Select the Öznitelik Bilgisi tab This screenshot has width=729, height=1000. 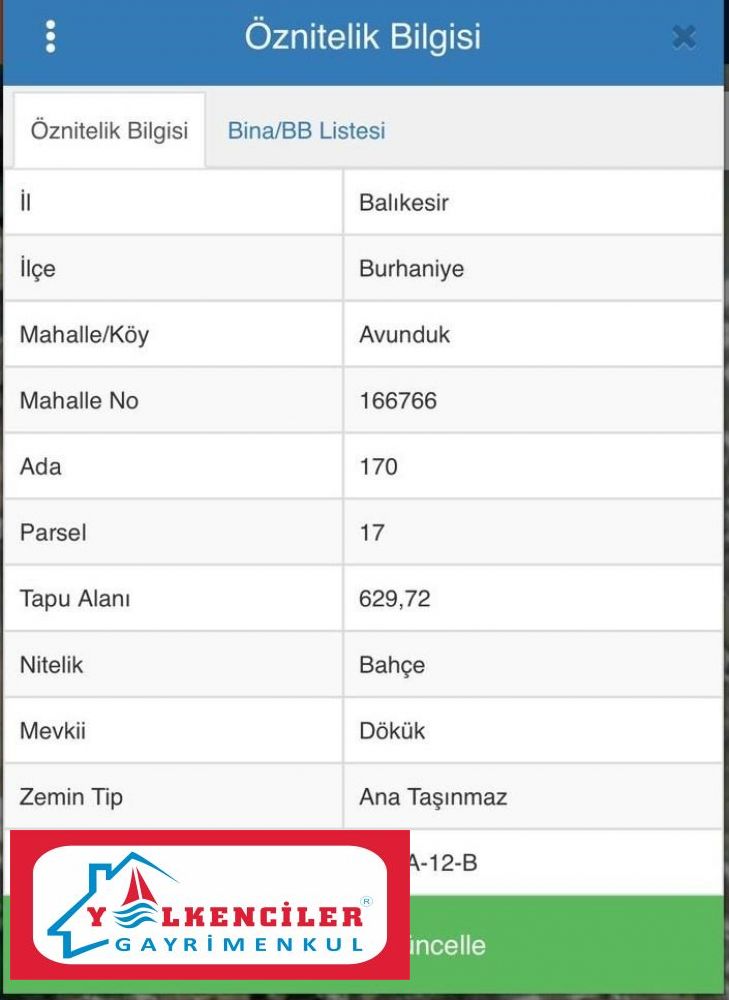pyautogui.click(x=109, y=131)
